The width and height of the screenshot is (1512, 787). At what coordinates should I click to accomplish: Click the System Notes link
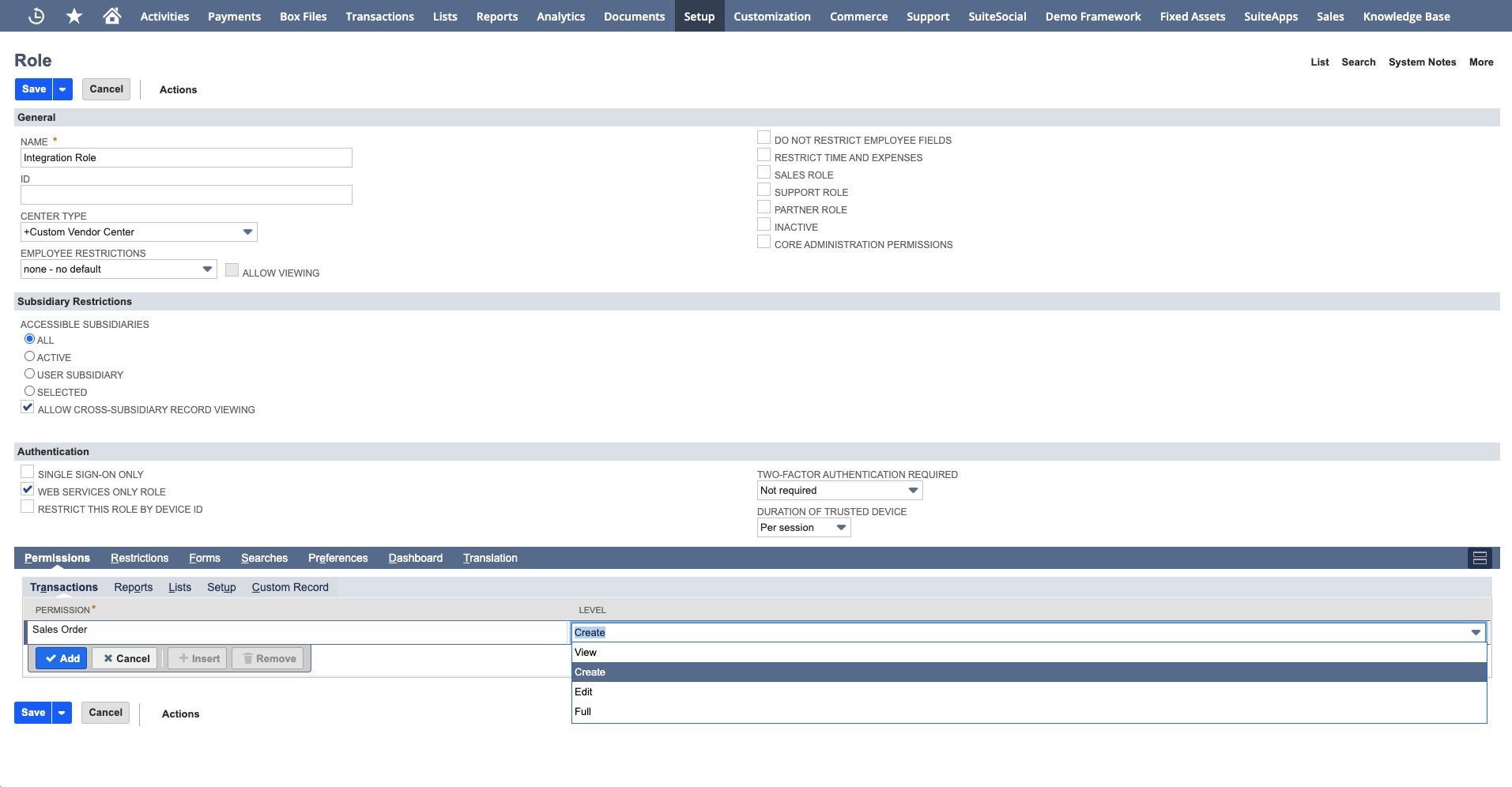tap(1422, 62)
